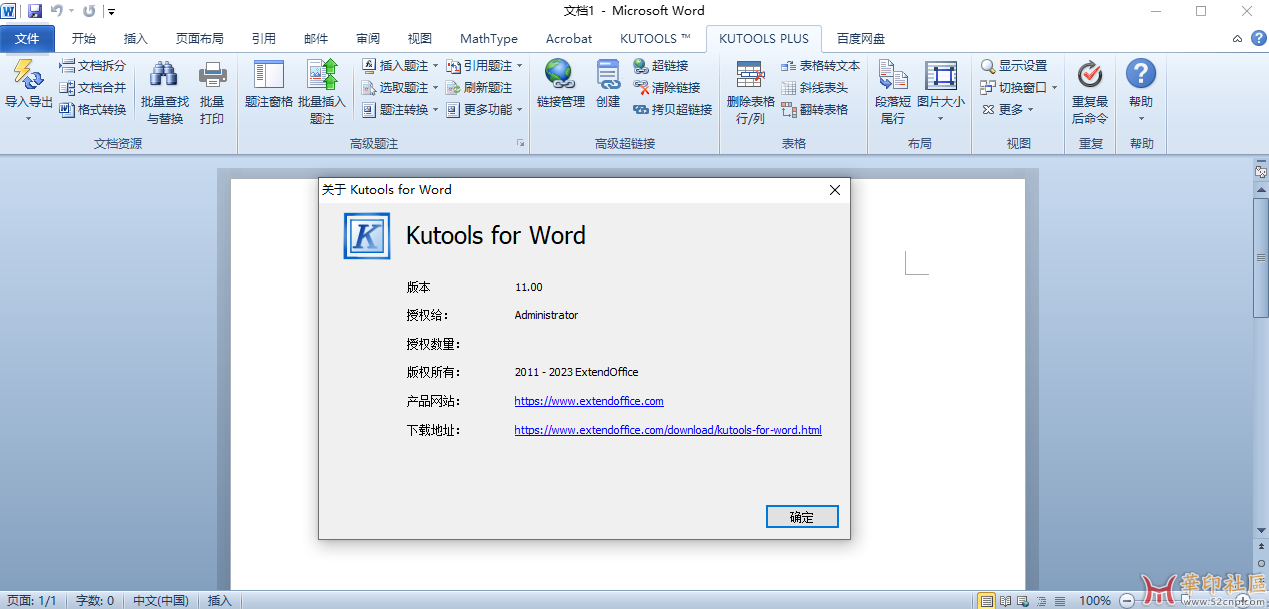Click the 100% zoom level in status bar
Screen dimensions: 1269x609
1095,601
